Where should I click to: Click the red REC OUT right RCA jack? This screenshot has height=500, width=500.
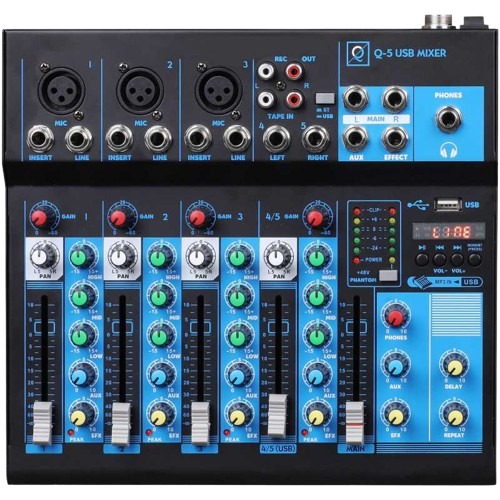(294, 71)
